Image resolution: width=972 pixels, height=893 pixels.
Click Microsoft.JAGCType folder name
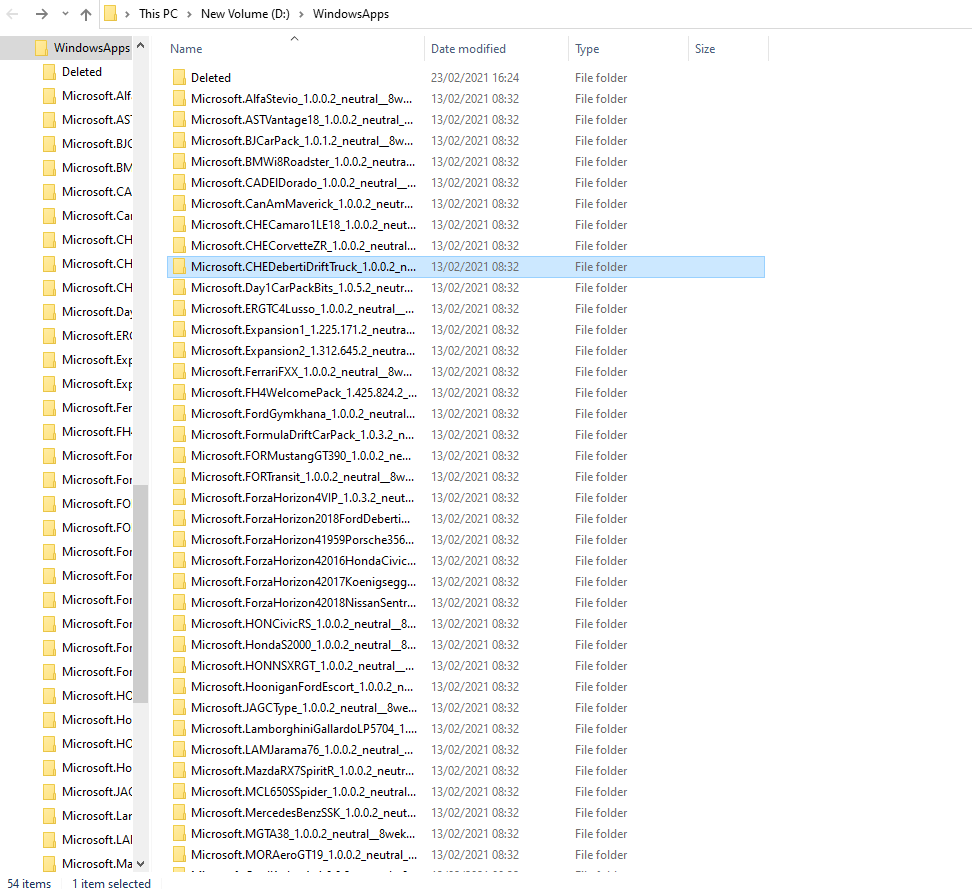pyautogui.click(x=304, y=708)
